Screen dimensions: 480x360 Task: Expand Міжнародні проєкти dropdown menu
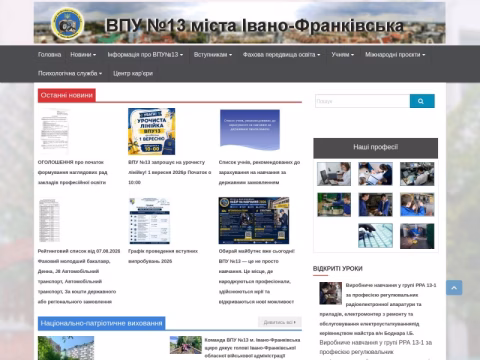click(395, 55)
